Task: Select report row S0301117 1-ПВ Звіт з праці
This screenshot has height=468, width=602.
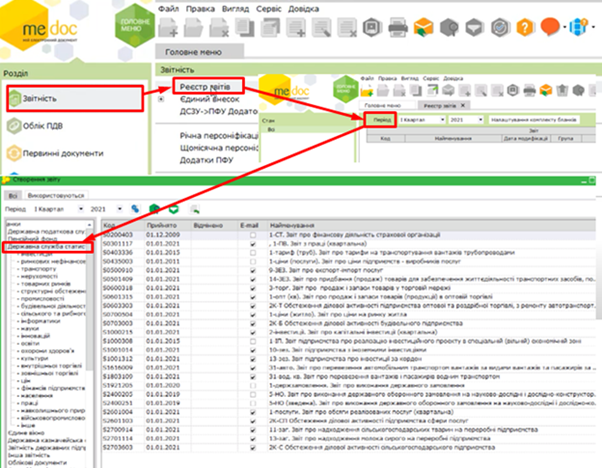Action: pos(348,244)
